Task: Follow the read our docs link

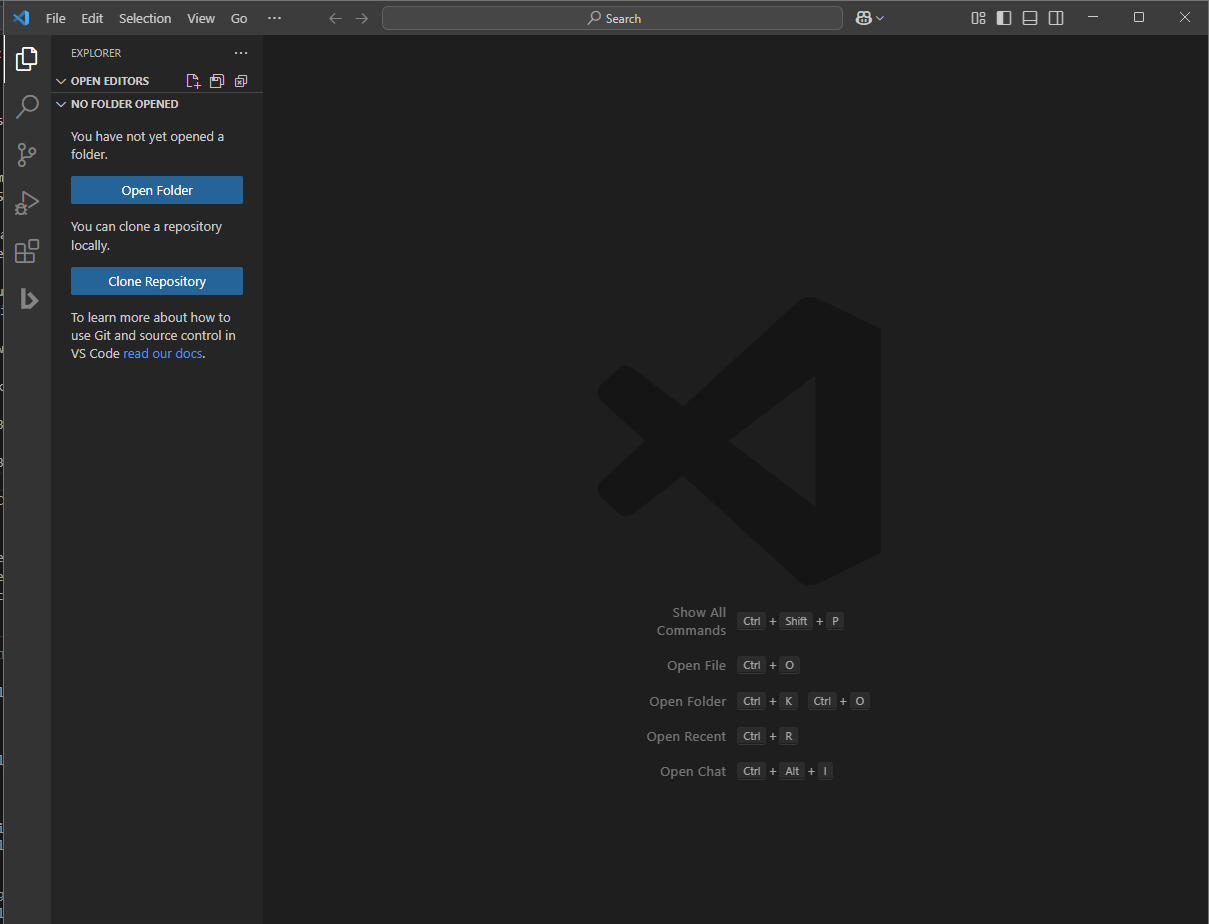Action: [163, 354]
